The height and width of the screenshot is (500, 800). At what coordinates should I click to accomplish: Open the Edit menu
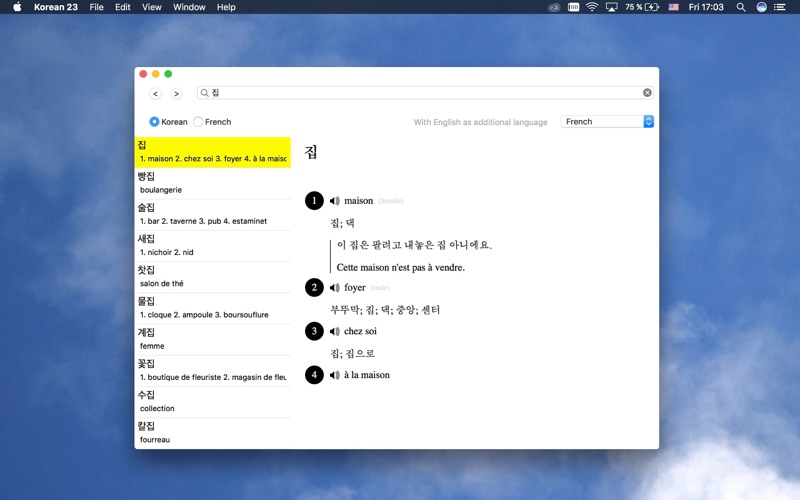pyautogui.click(x=122, y=7)
